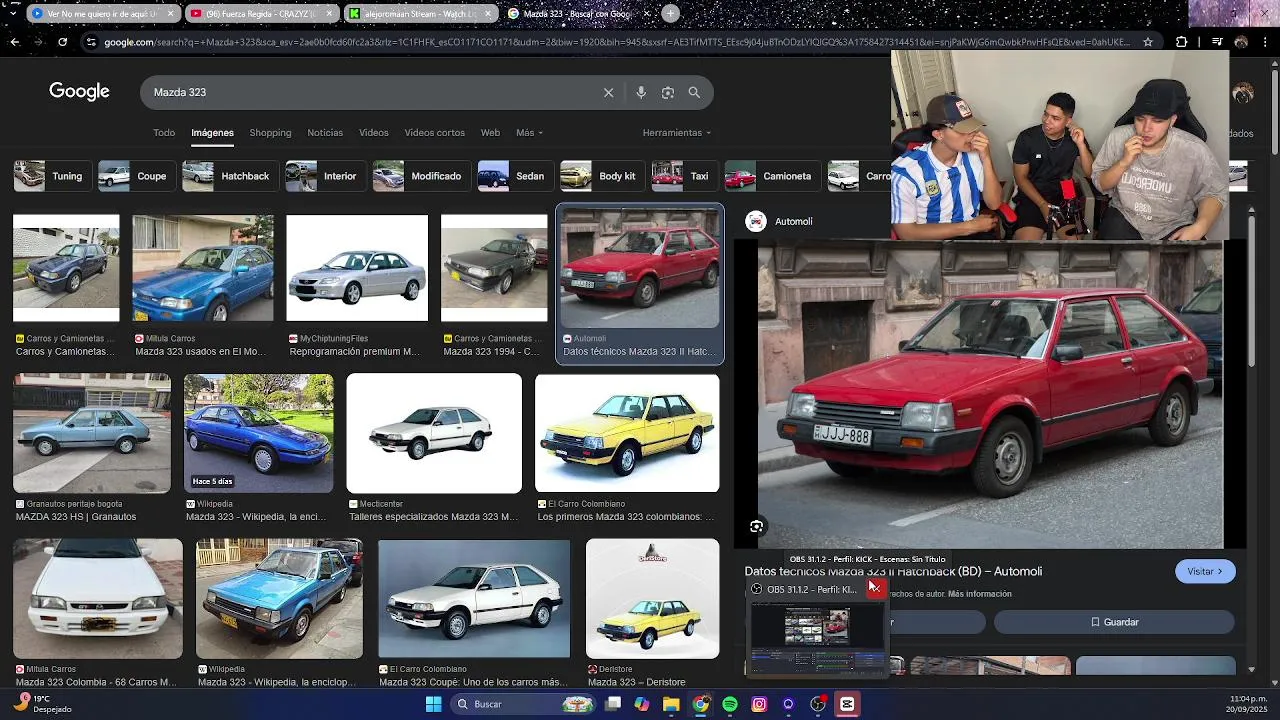Open a new browser tab with plus icon
The height and width of the screenshot is (720, 1280).
(x=670, y=14)
